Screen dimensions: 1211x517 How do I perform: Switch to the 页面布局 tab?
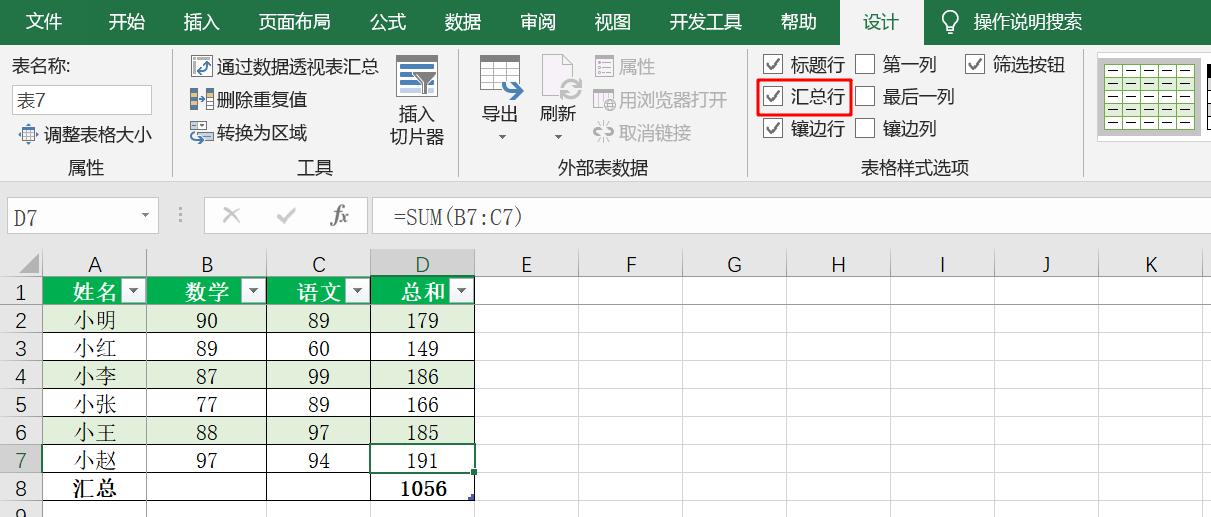tap(294, 22)
